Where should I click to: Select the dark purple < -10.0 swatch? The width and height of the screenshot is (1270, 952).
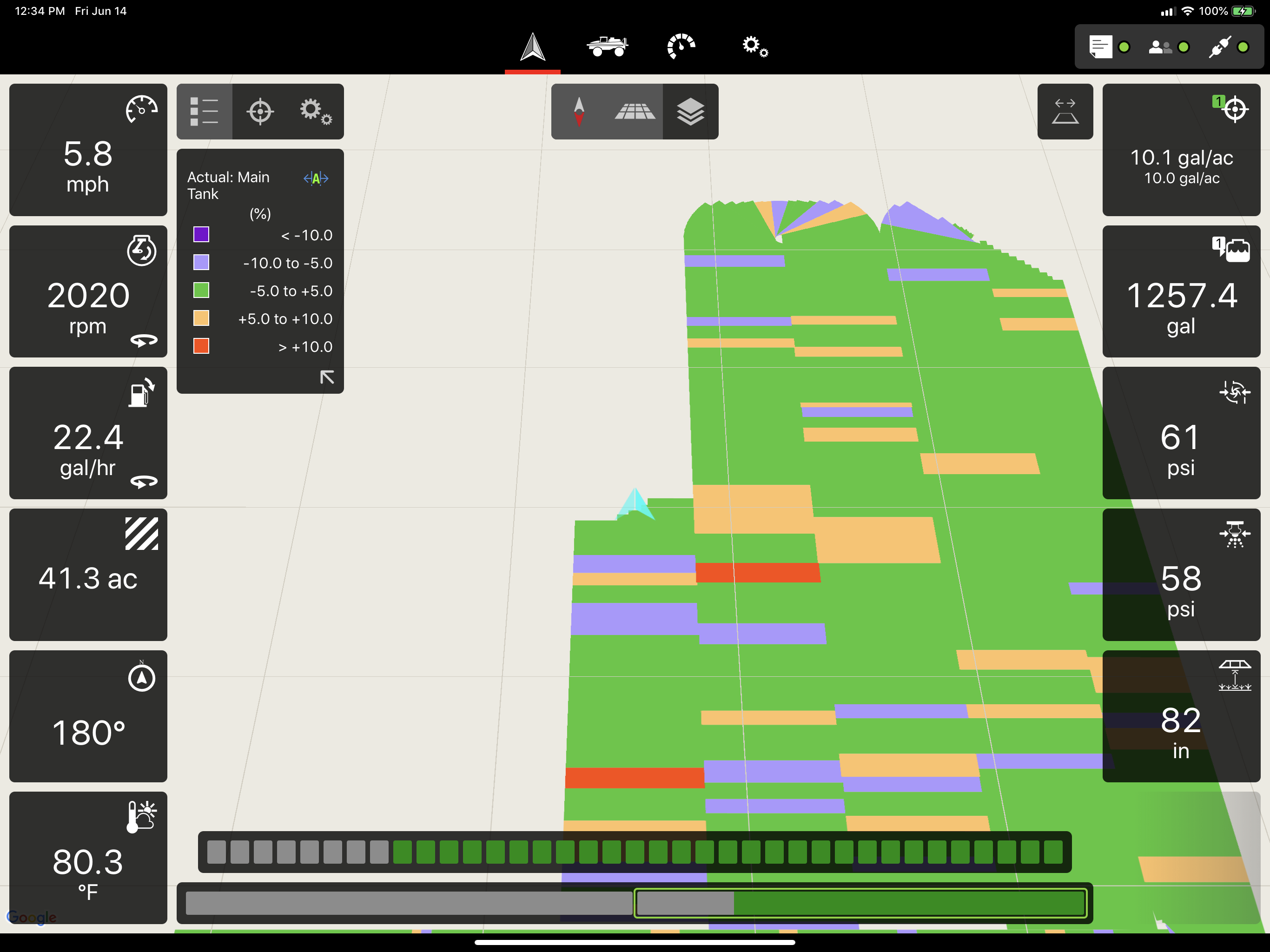point(201,234)
